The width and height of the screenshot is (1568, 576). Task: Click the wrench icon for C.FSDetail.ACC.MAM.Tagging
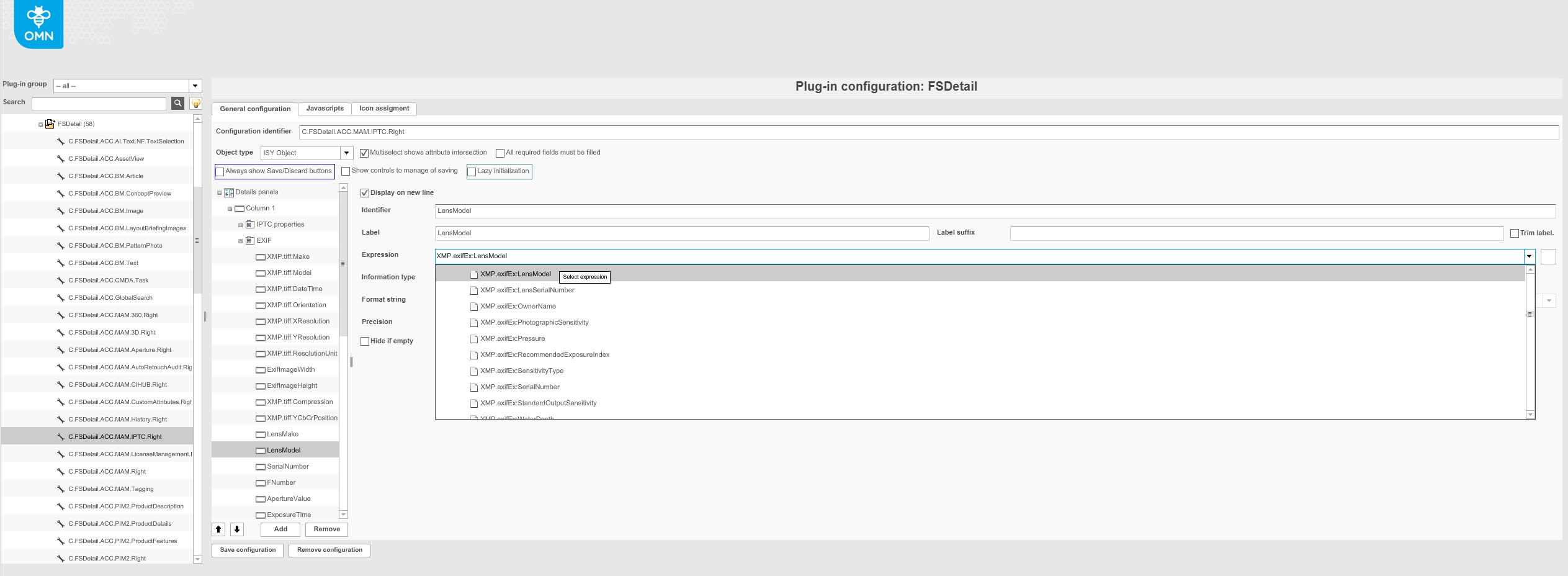[61, 489]
